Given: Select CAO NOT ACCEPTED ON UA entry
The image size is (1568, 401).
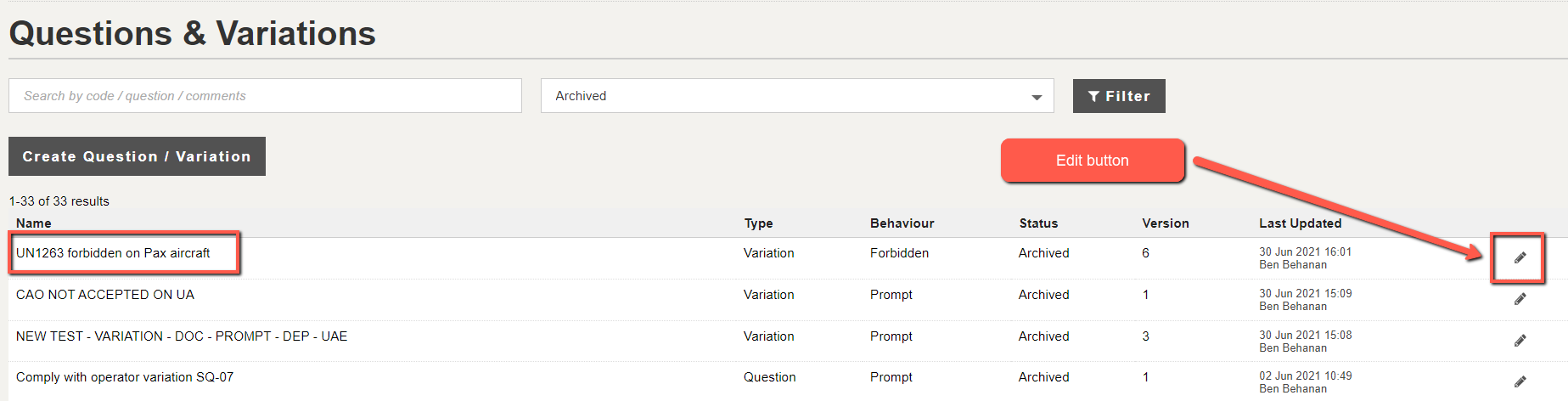Looking at the screenshot, I should click(x=105, y=295).
